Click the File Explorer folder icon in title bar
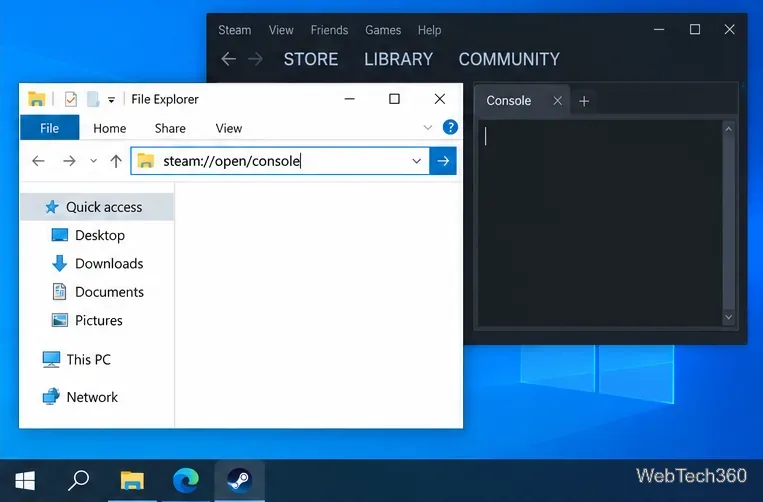This screenshot has height=502, width=763. coord(36,99)
